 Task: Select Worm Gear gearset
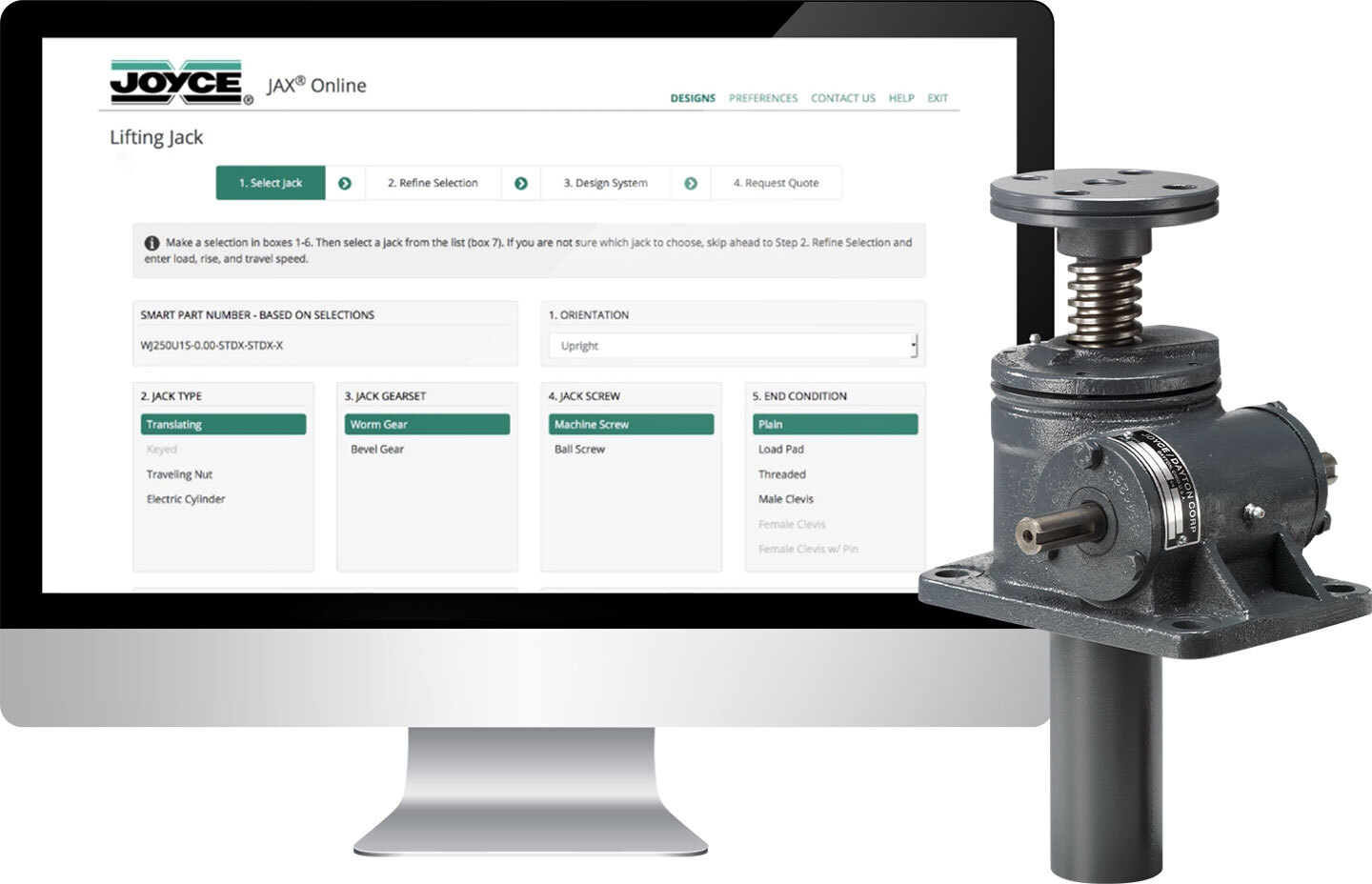click(427, 424)
